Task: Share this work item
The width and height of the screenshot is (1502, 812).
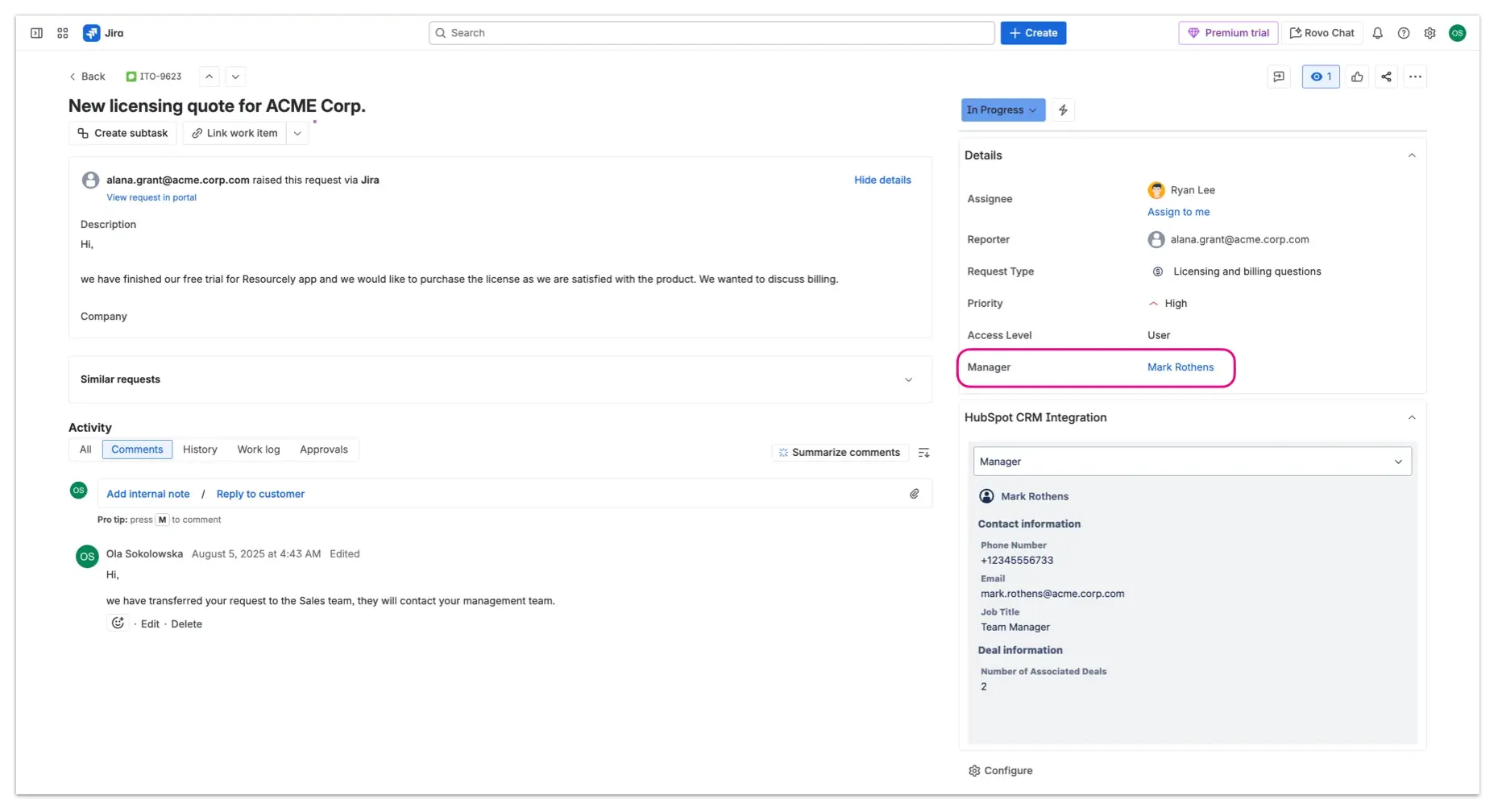Action: (1386, 77)
